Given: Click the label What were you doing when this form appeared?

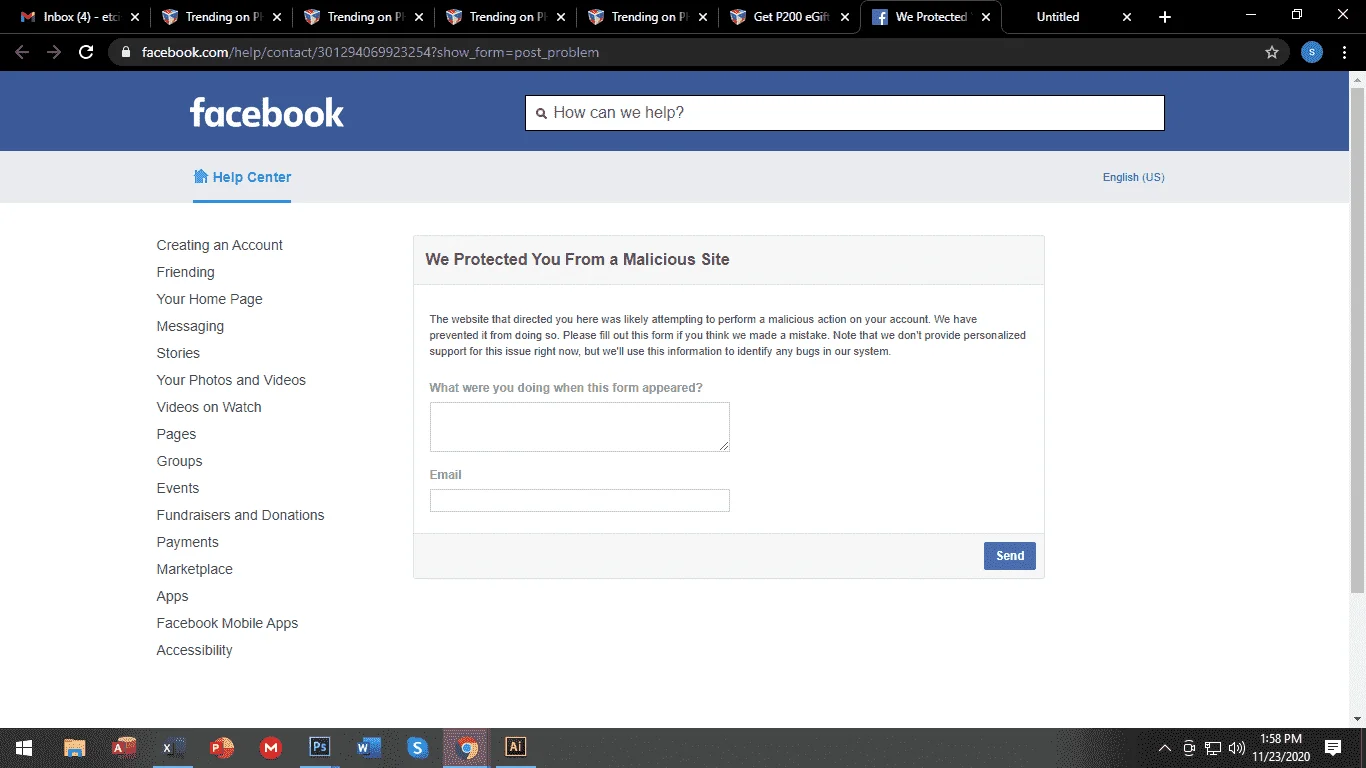Looking at the screenshot, I should (x=566, y=388).
